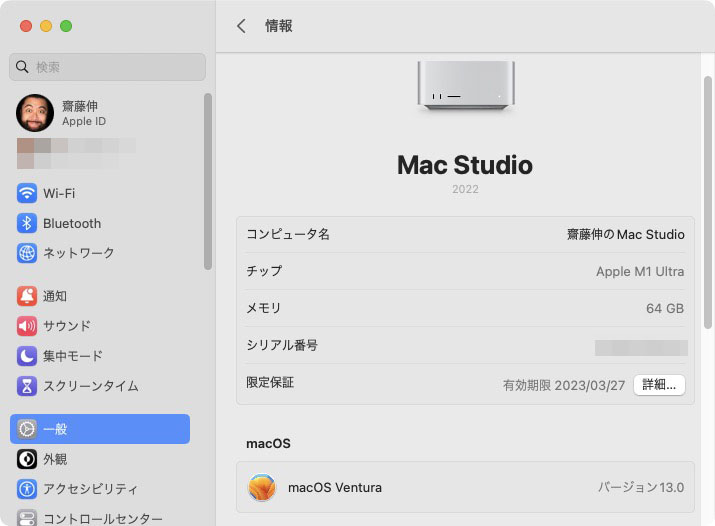Viewport: 715px width, 526px height.
Task: Select スクリーンタイム in sidebar
Action: [91, 386]
